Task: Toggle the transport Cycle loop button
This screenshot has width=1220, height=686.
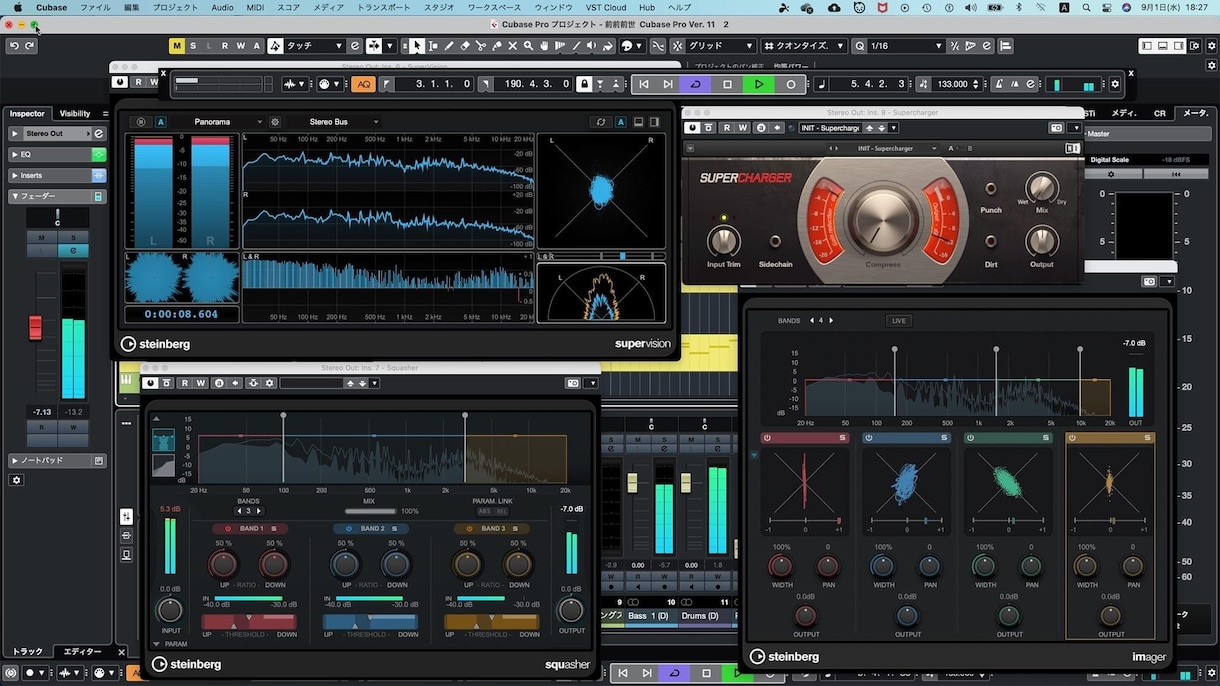Action: point(695,84)
